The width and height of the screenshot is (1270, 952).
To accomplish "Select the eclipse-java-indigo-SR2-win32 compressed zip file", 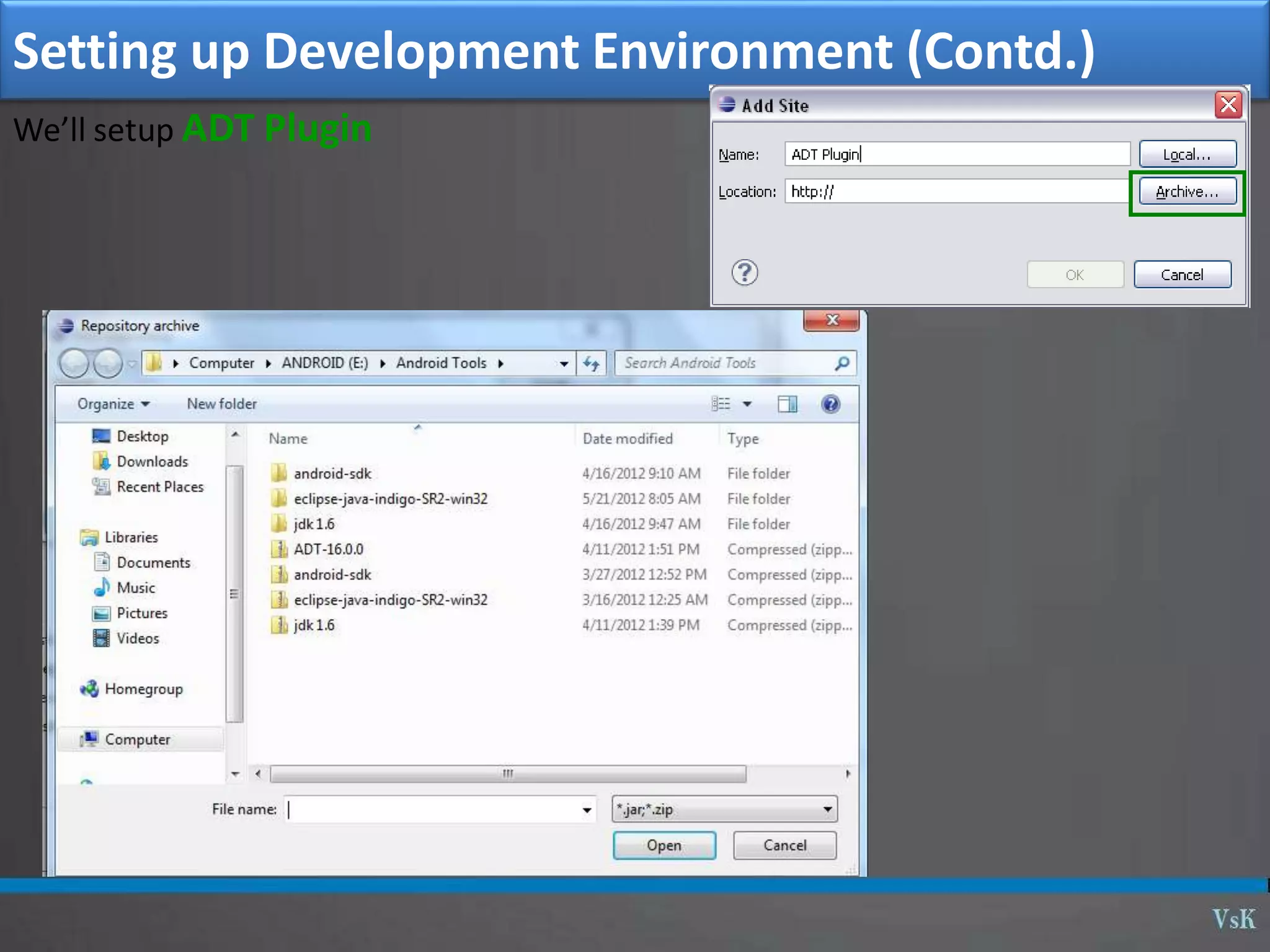I will [390, 600].
